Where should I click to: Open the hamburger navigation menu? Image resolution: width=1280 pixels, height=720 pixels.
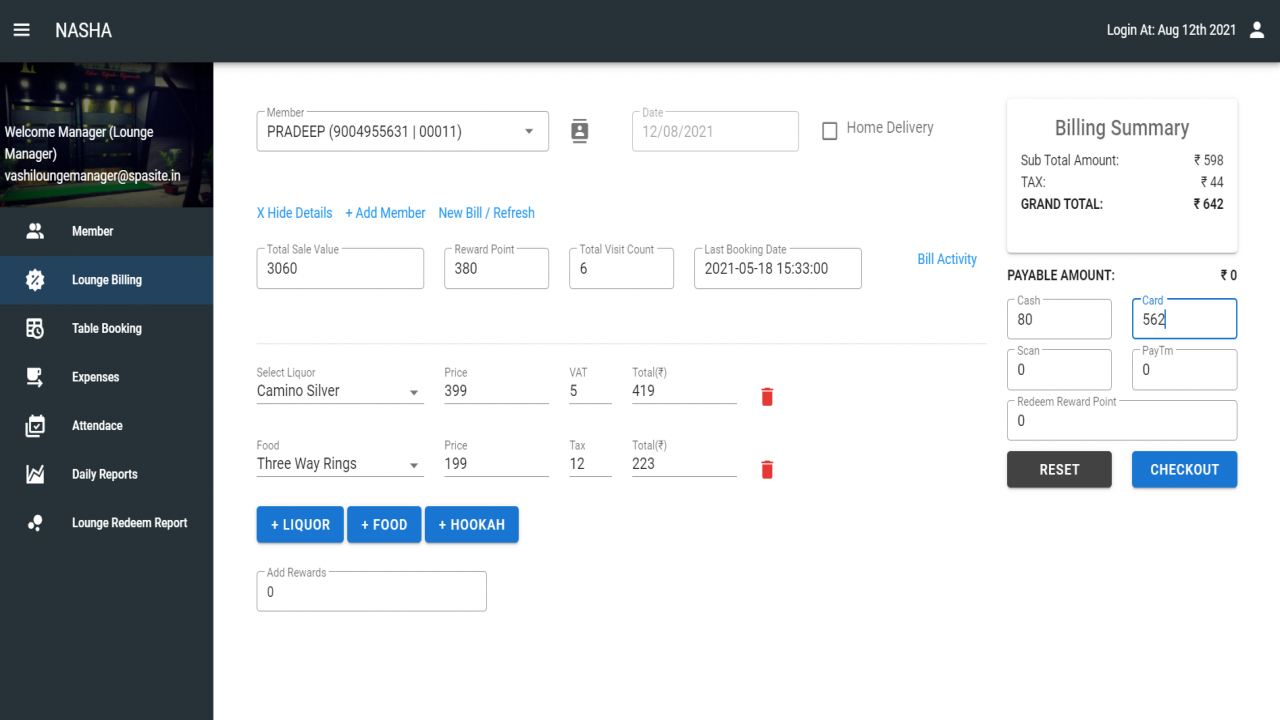coord(21,30)
